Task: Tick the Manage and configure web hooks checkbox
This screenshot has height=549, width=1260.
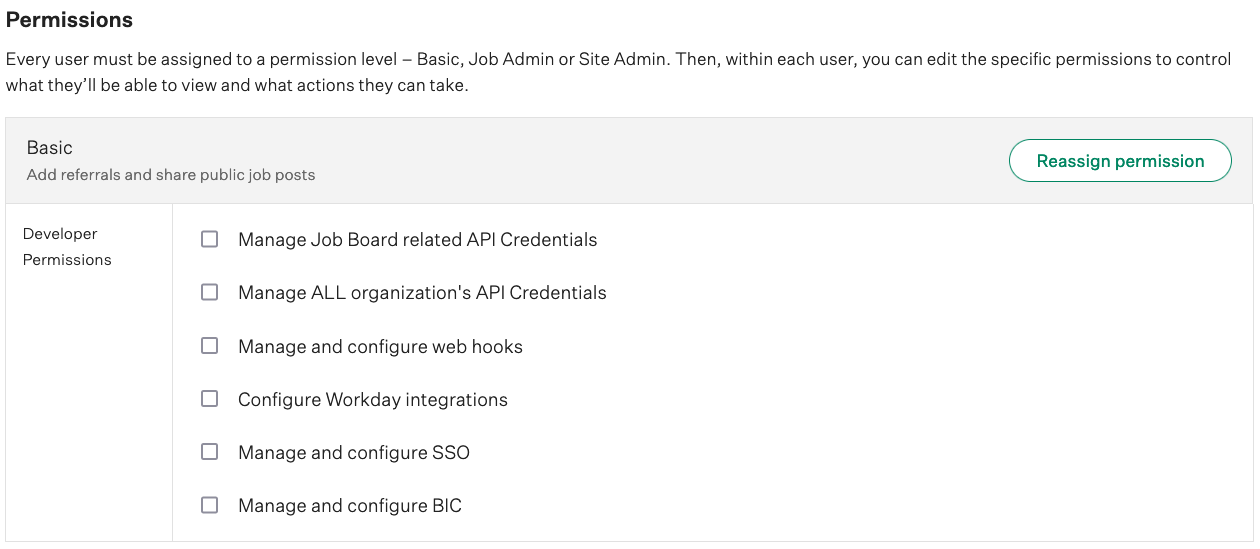Action: click(x=210, y=346)
